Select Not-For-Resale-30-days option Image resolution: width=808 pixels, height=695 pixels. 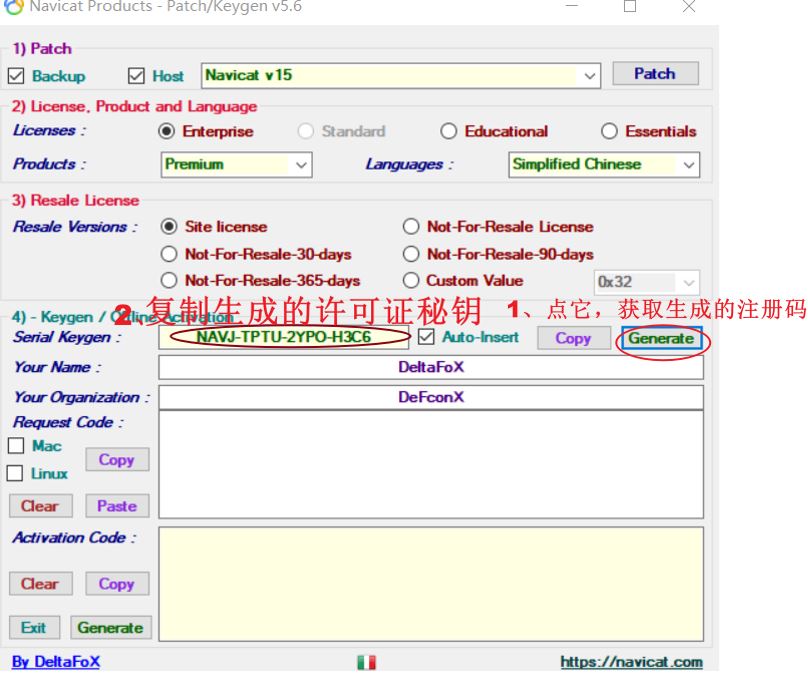pos(169,254)
